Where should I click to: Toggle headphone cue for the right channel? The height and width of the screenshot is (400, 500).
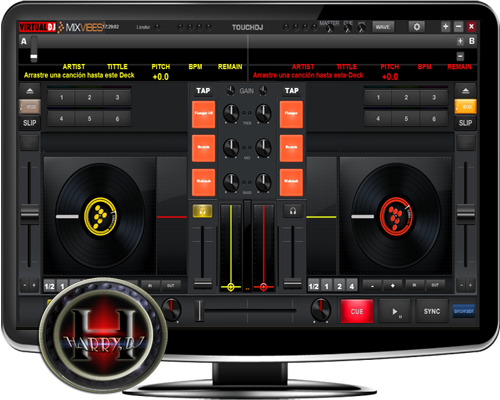(293, 211)
